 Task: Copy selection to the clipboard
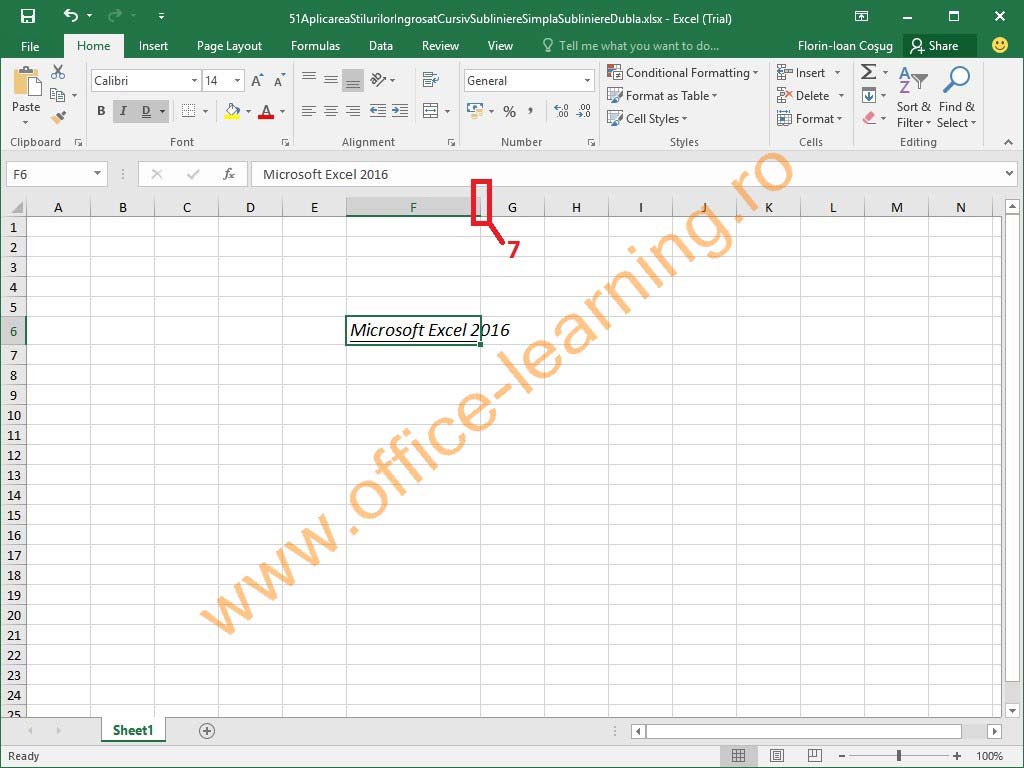pyautogui.click(x=57, y=95)
